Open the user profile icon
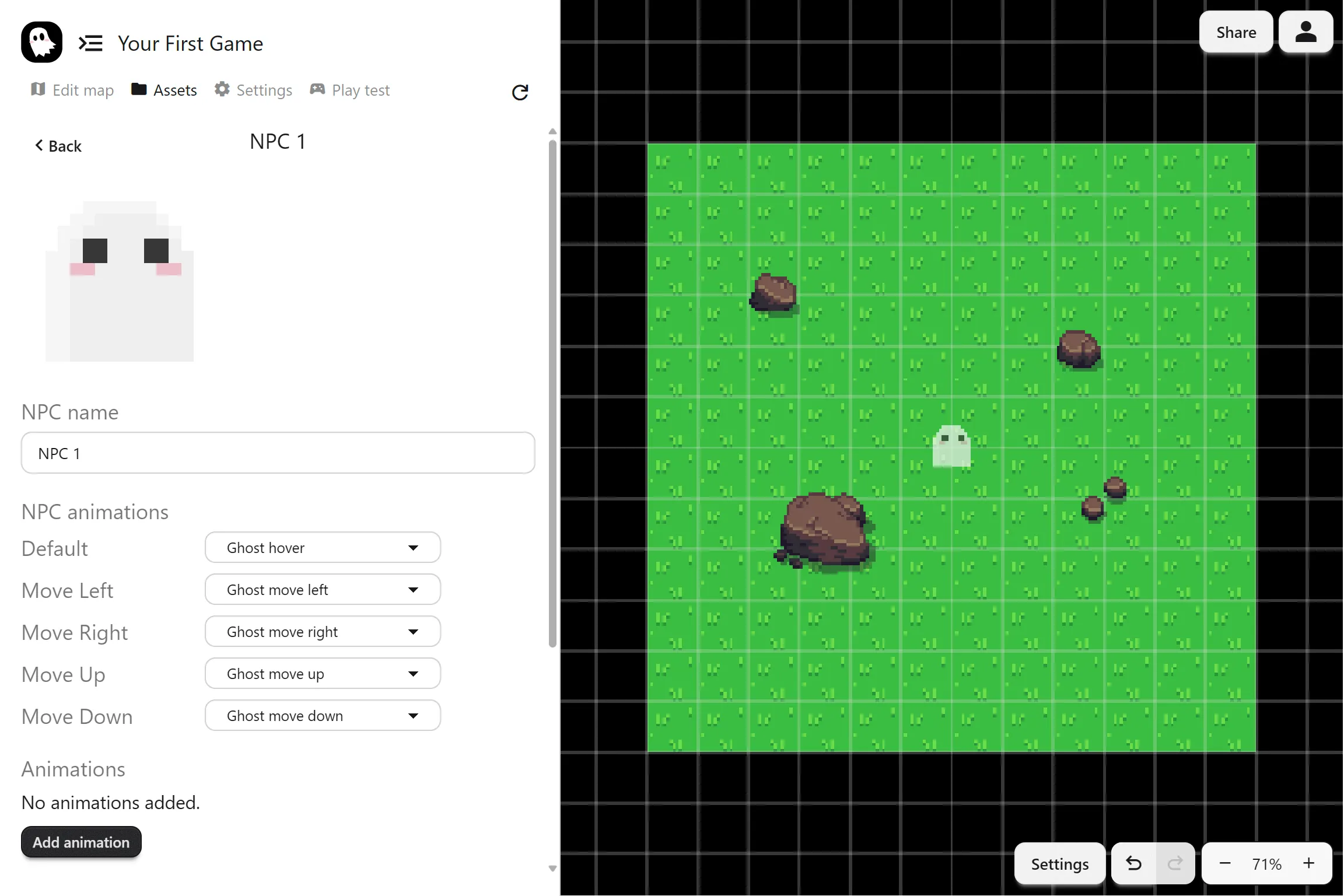The width and height of the screenshot is (1344, 896). click(1305, 32)
